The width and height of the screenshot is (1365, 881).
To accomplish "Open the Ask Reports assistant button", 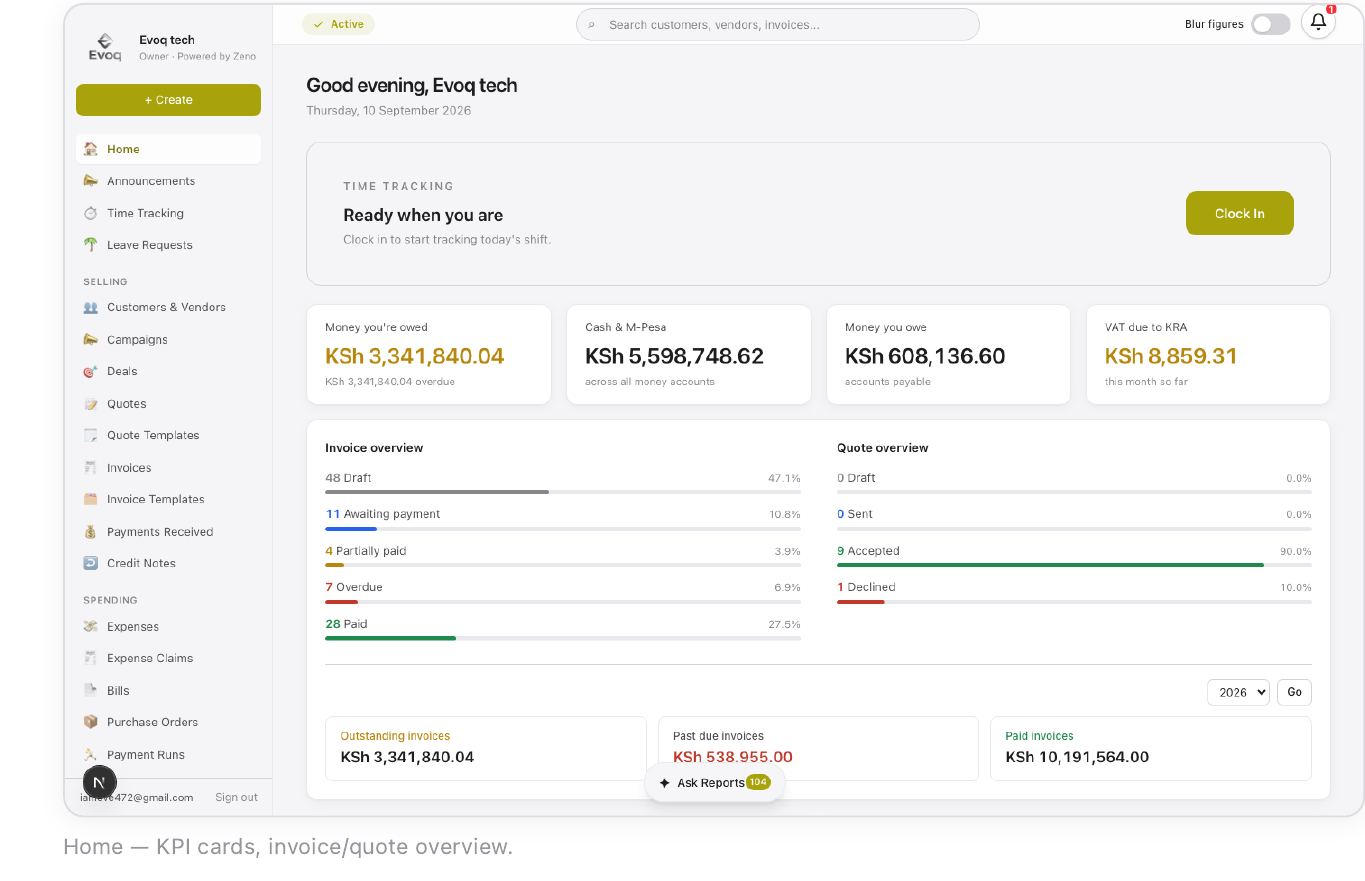I will click(x=715, y=783).
